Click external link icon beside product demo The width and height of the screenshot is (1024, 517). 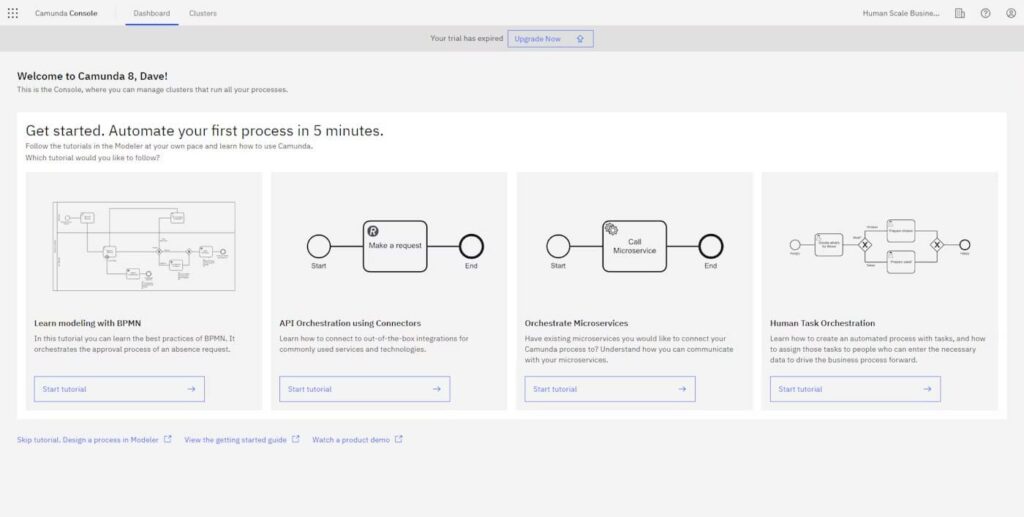pos(399,439)
